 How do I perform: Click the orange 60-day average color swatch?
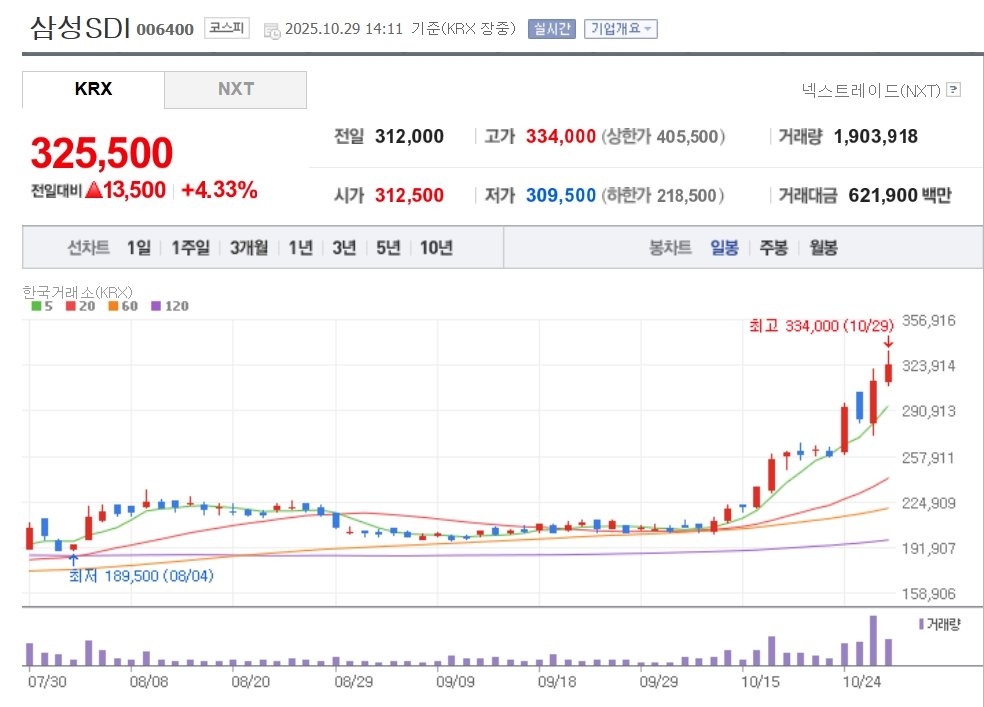pos(114,306)
